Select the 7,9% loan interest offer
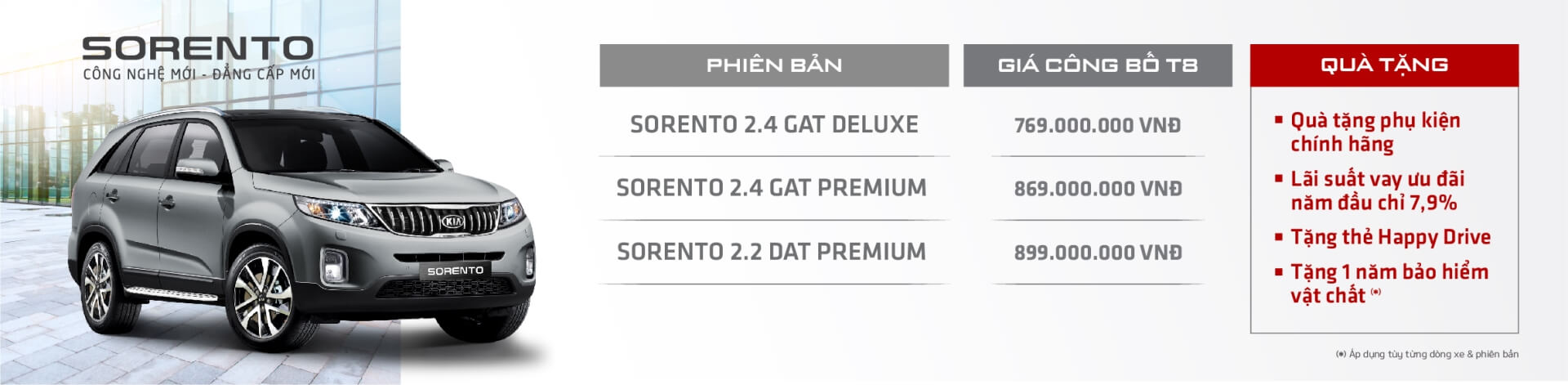1568x385 pixels. [1377, 190]
